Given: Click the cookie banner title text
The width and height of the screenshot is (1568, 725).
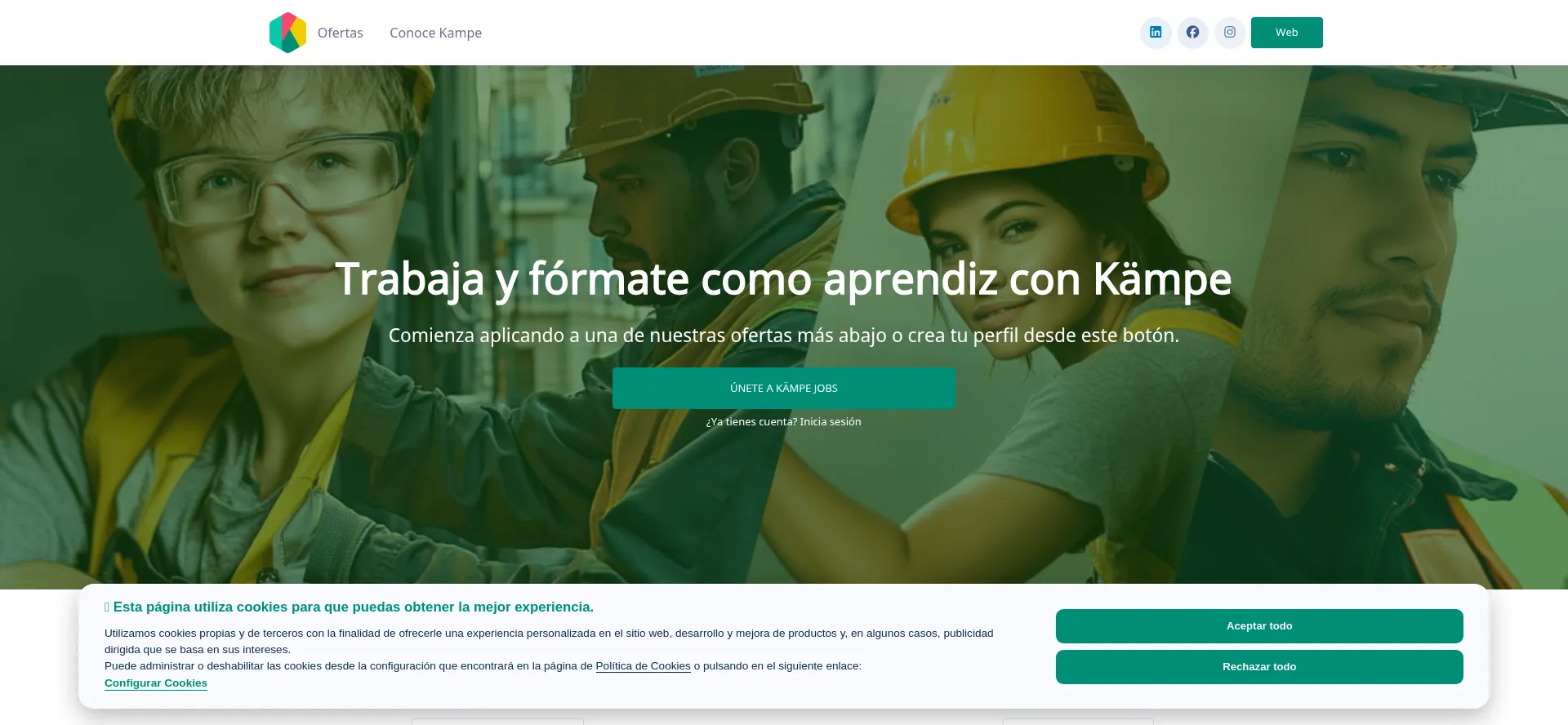Looking at the screenshot, I should (349, 607).
